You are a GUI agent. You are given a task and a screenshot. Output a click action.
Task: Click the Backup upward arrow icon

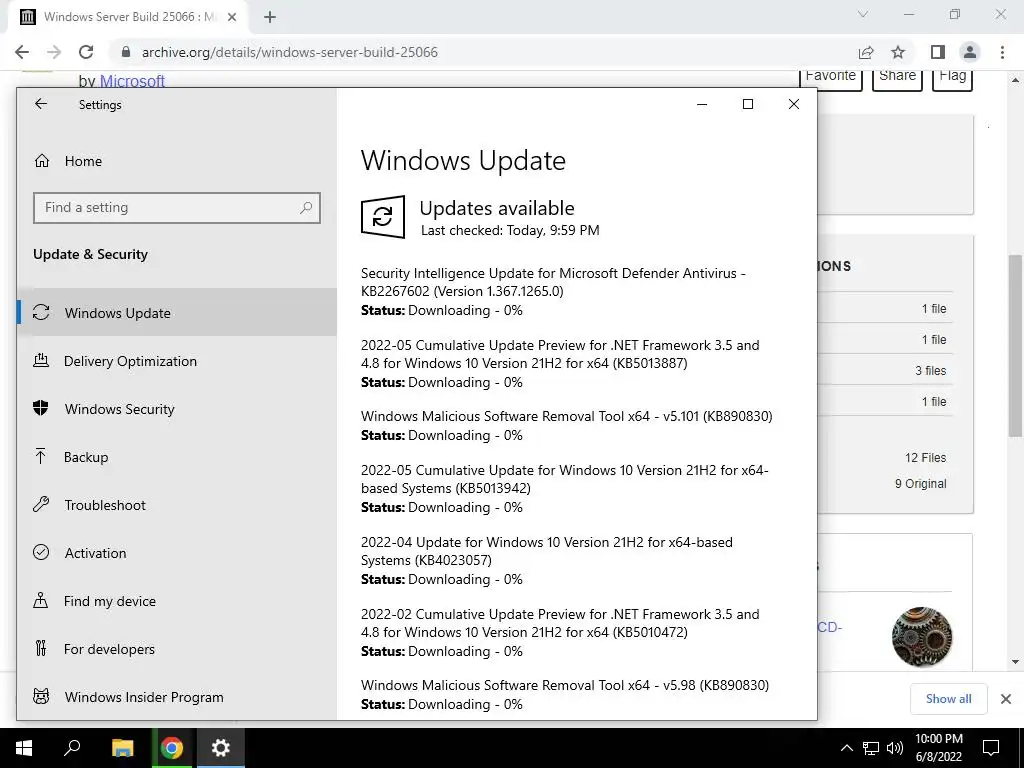tap(40, 456)
